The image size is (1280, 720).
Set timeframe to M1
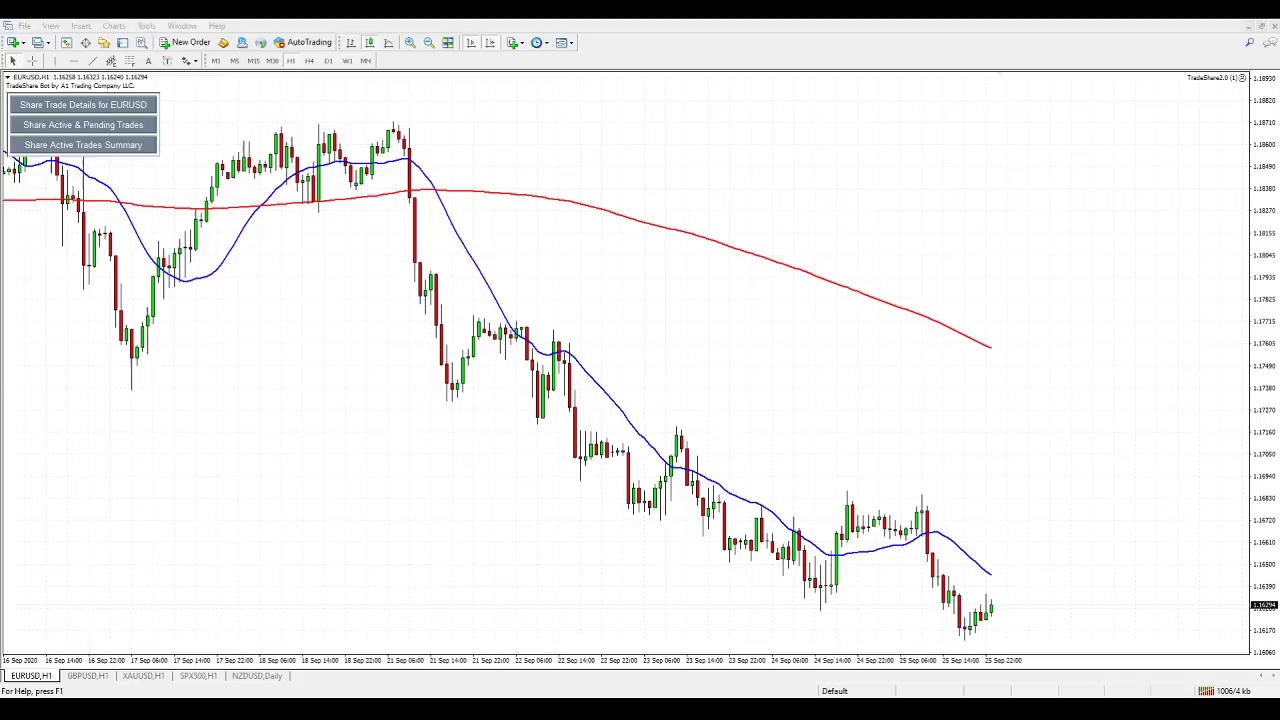(215, 61)
